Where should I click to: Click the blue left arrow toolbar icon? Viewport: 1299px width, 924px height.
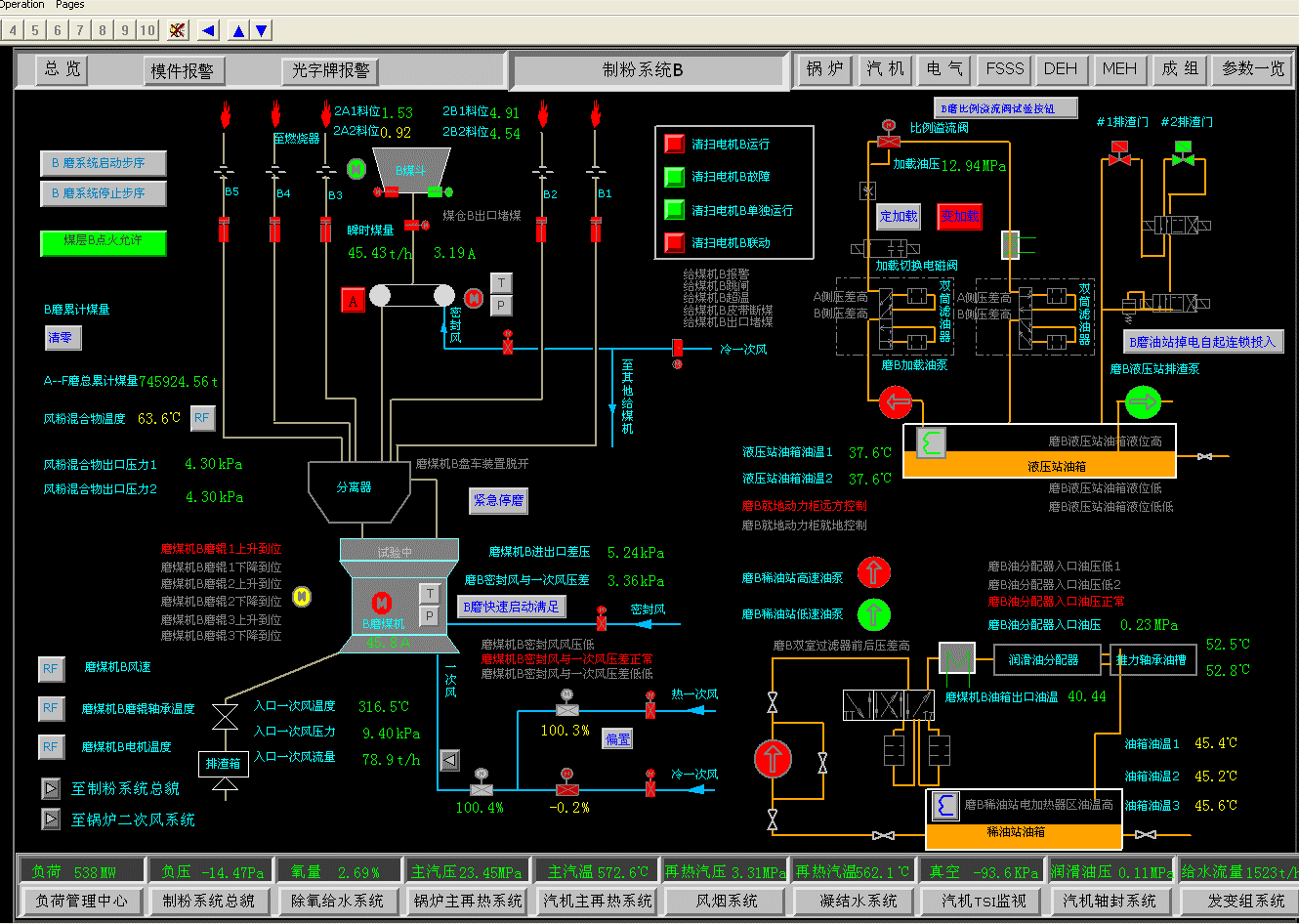tap(208, 30)
